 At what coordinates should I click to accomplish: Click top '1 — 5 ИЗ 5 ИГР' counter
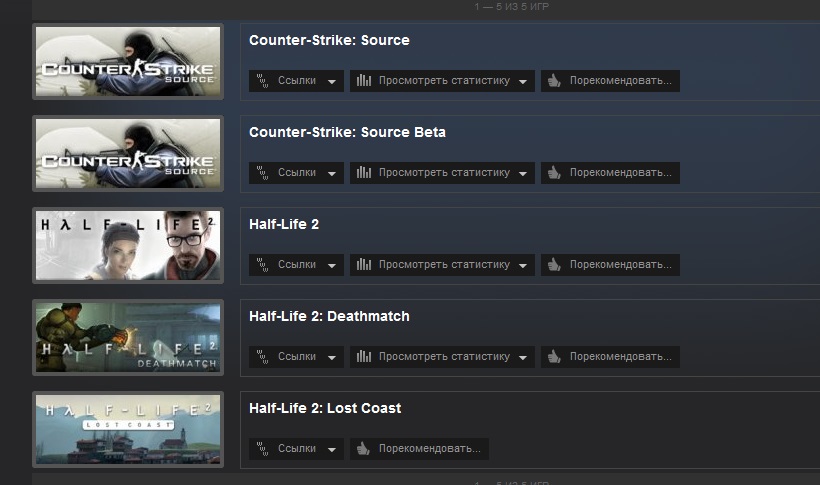click(512, 7)
